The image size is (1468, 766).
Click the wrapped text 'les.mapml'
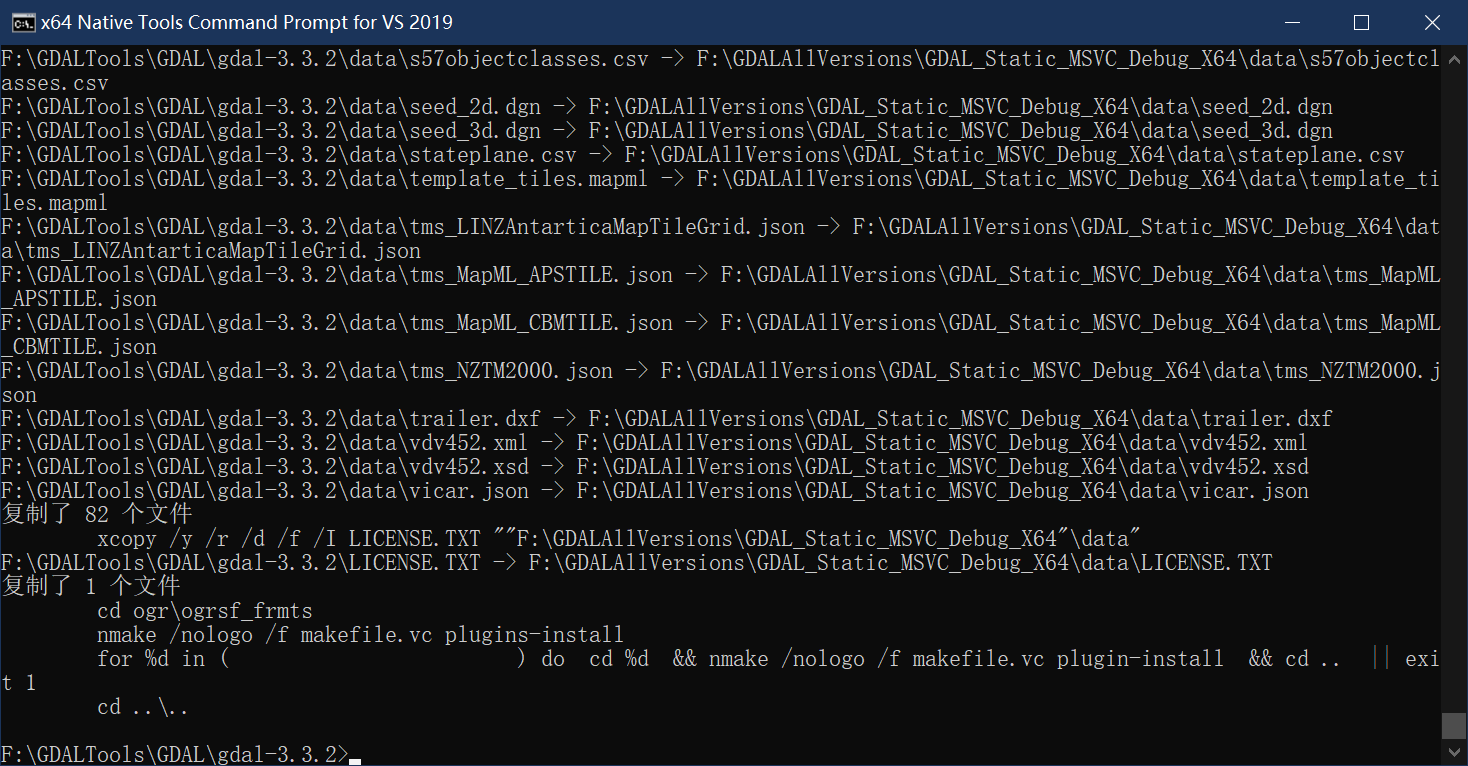55,202
